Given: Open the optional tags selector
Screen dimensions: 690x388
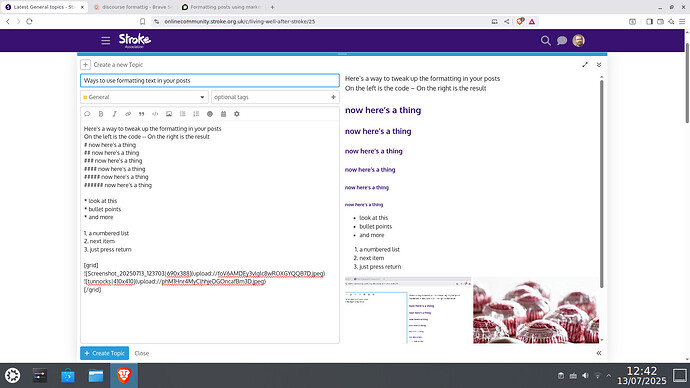Looking at the screenshot, I should [x=275, y=97].
